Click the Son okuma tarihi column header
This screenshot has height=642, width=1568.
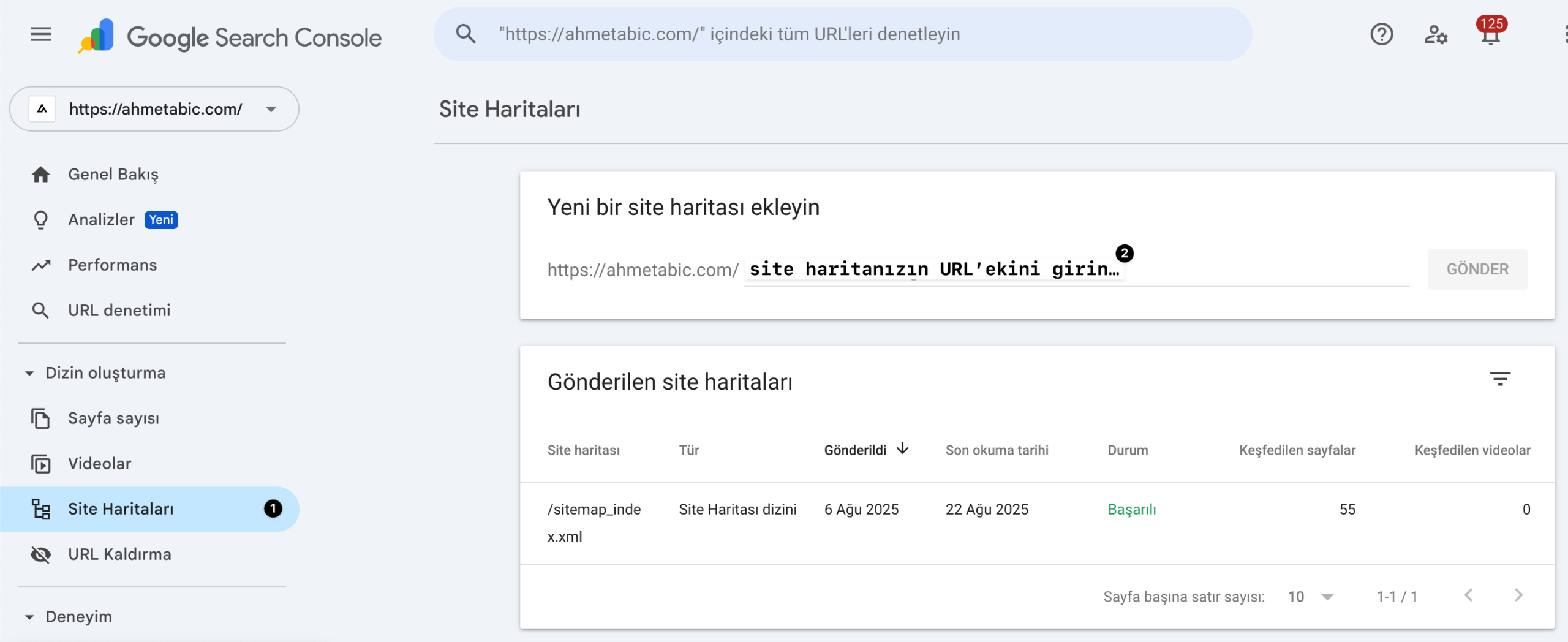pyautogui.click(x=997, y=450)
